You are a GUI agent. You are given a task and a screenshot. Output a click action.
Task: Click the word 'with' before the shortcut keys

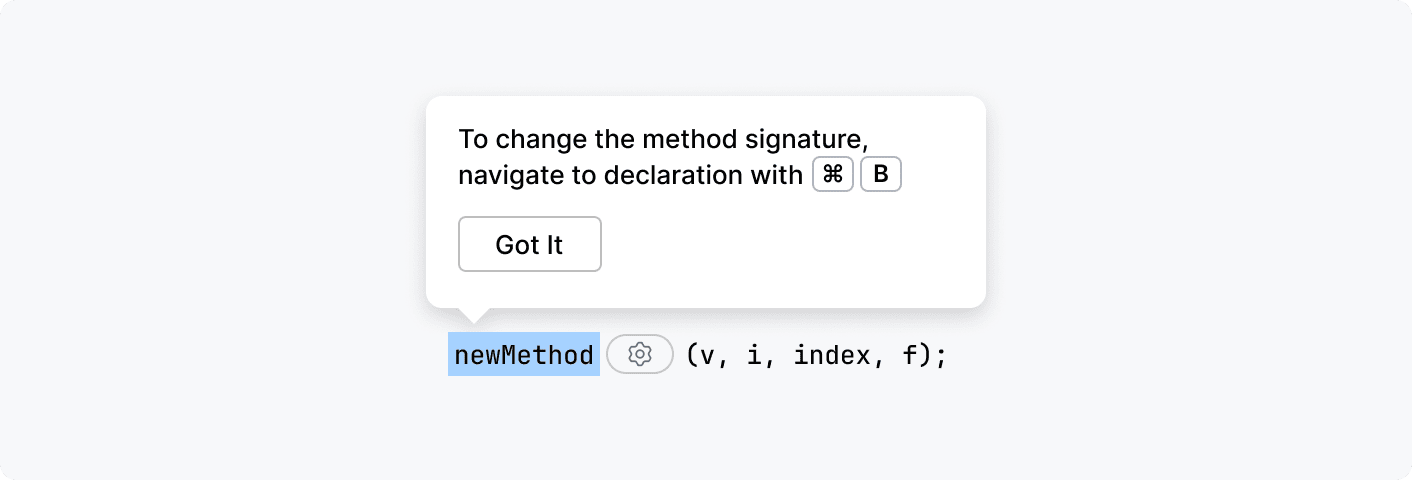(779, 176)
